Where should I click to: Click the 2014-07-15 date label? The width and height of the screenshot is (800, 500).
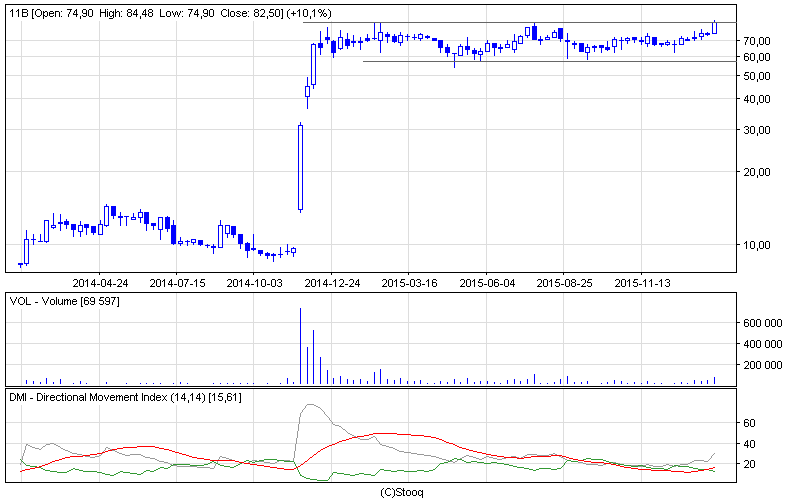pyautogui.click(x=177, y=283)
